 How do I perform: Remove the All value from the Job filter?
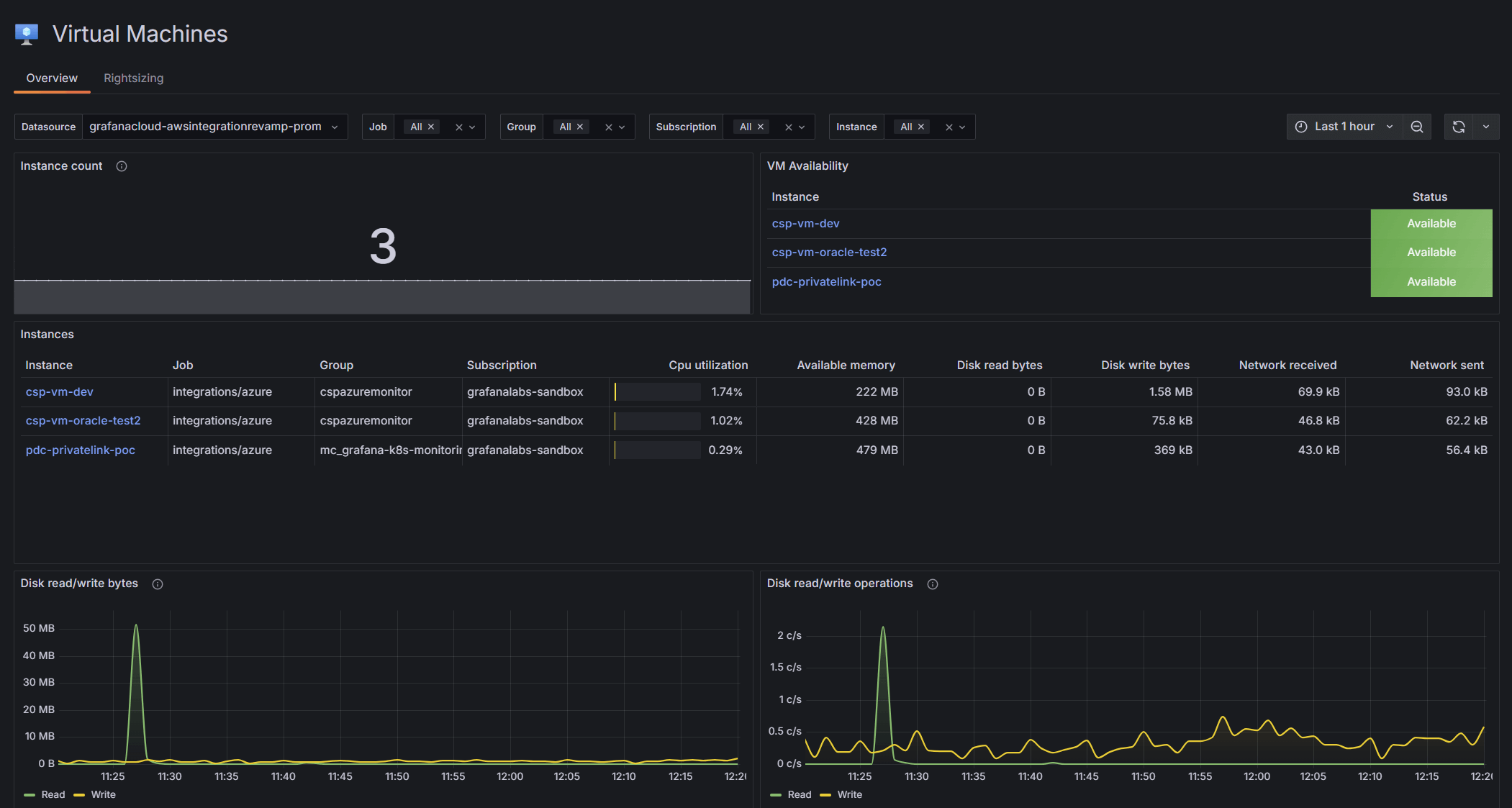[430, 126]
